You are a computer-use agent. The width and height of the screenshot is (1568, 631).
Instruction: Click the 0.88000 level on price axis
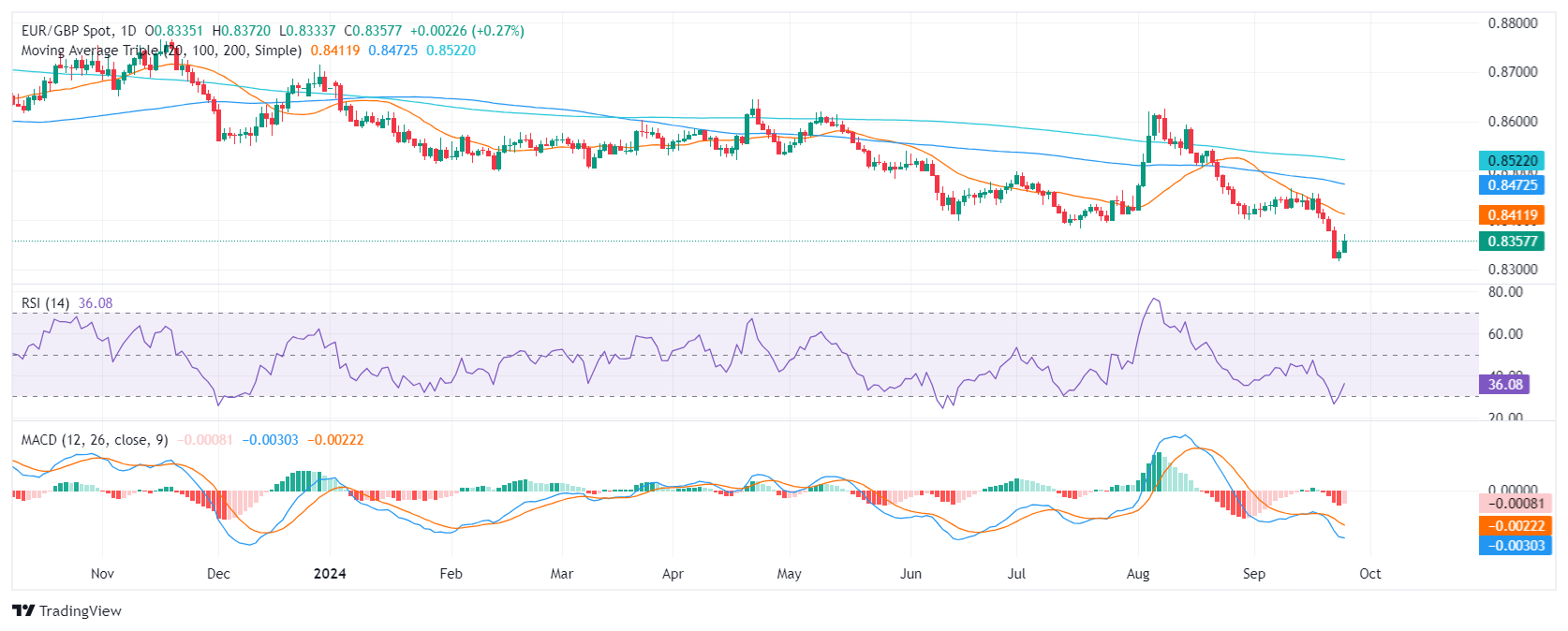pos(1513,23)
